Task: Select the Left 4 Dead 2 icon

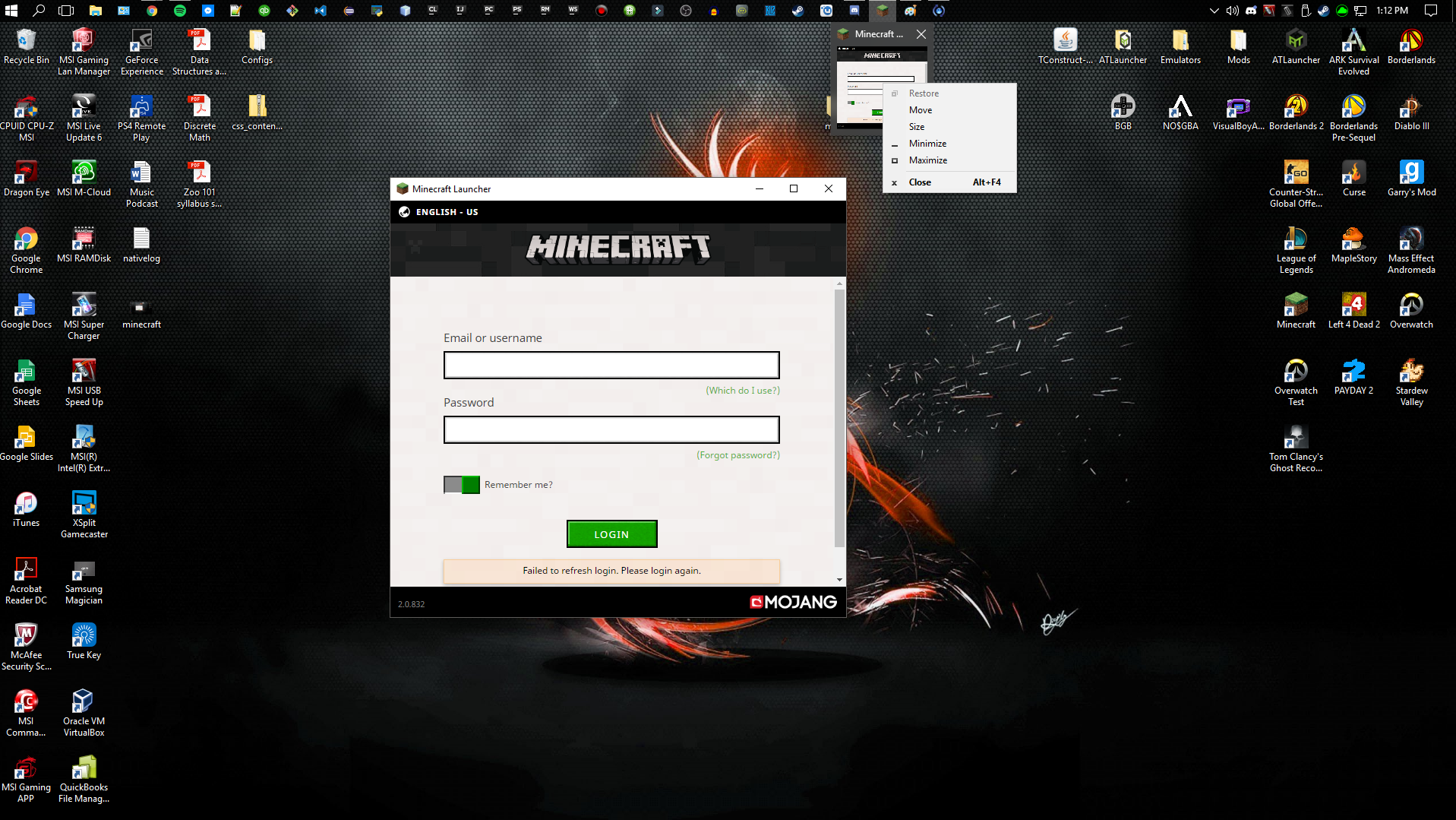Action: [x=1354, y=311]
